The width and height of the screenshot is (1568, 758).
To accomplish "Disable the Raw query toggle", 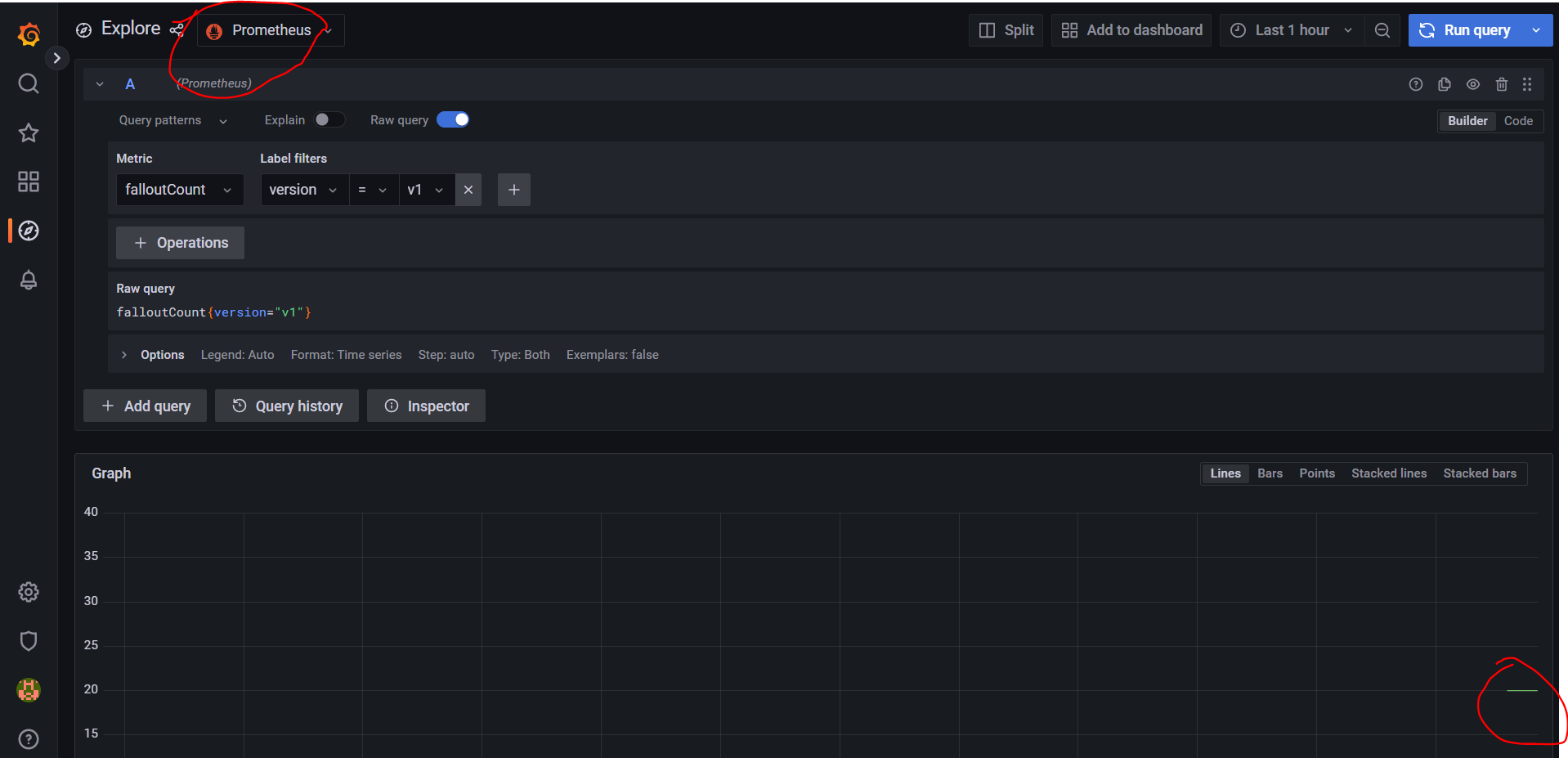I will (453, 119).
